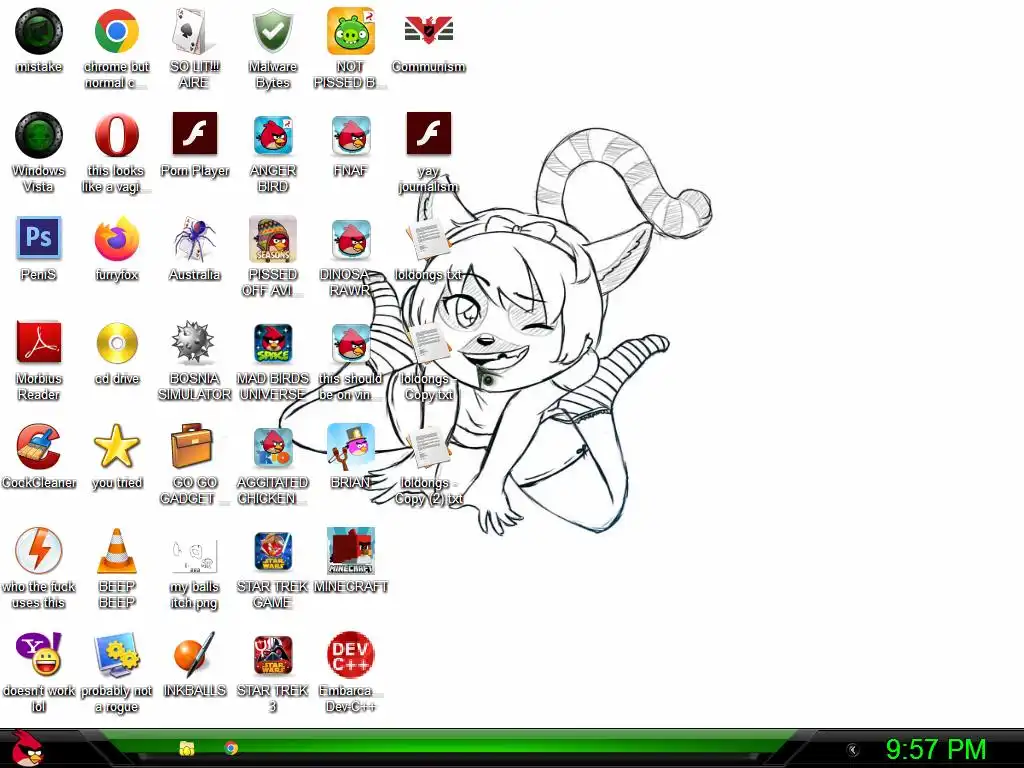This screenshot has height=768, width=1024.
Task: Open the Photoshop Ps desktop icon
Action: 39,238
